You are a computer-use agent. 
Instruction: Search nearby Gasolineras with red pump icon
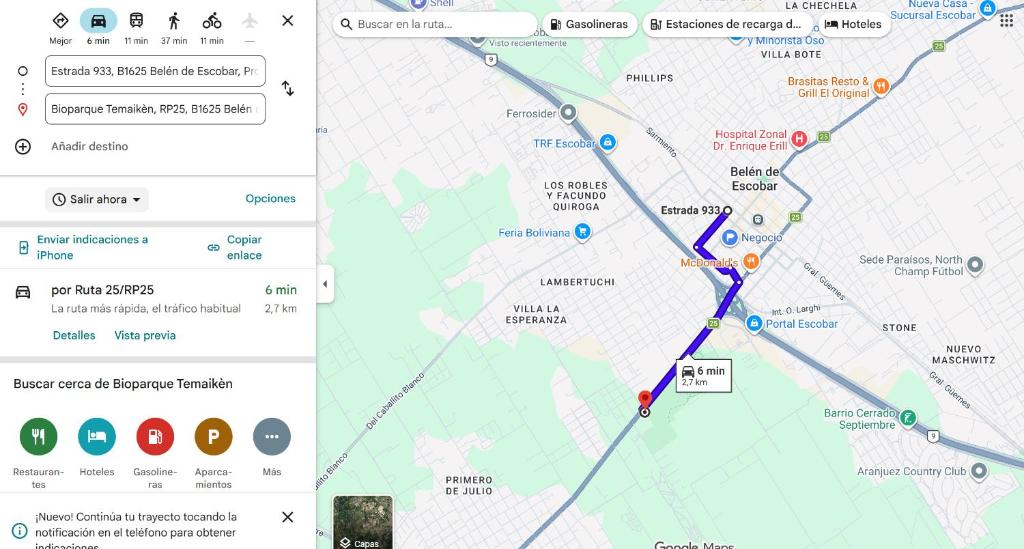(155, 437)
